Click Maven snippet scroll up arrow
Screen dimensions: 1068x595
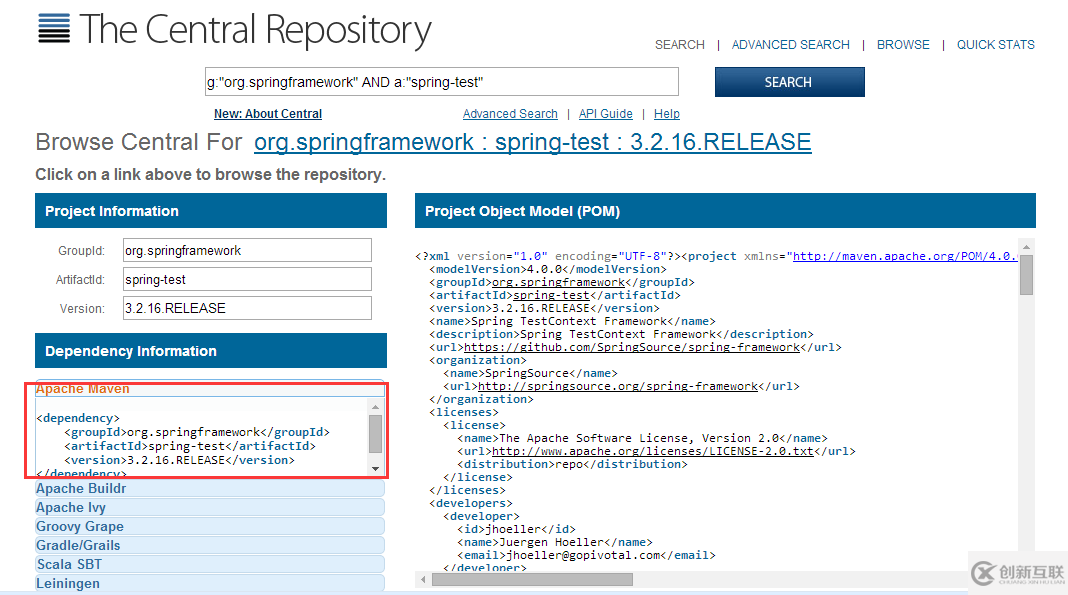(375, 406)
